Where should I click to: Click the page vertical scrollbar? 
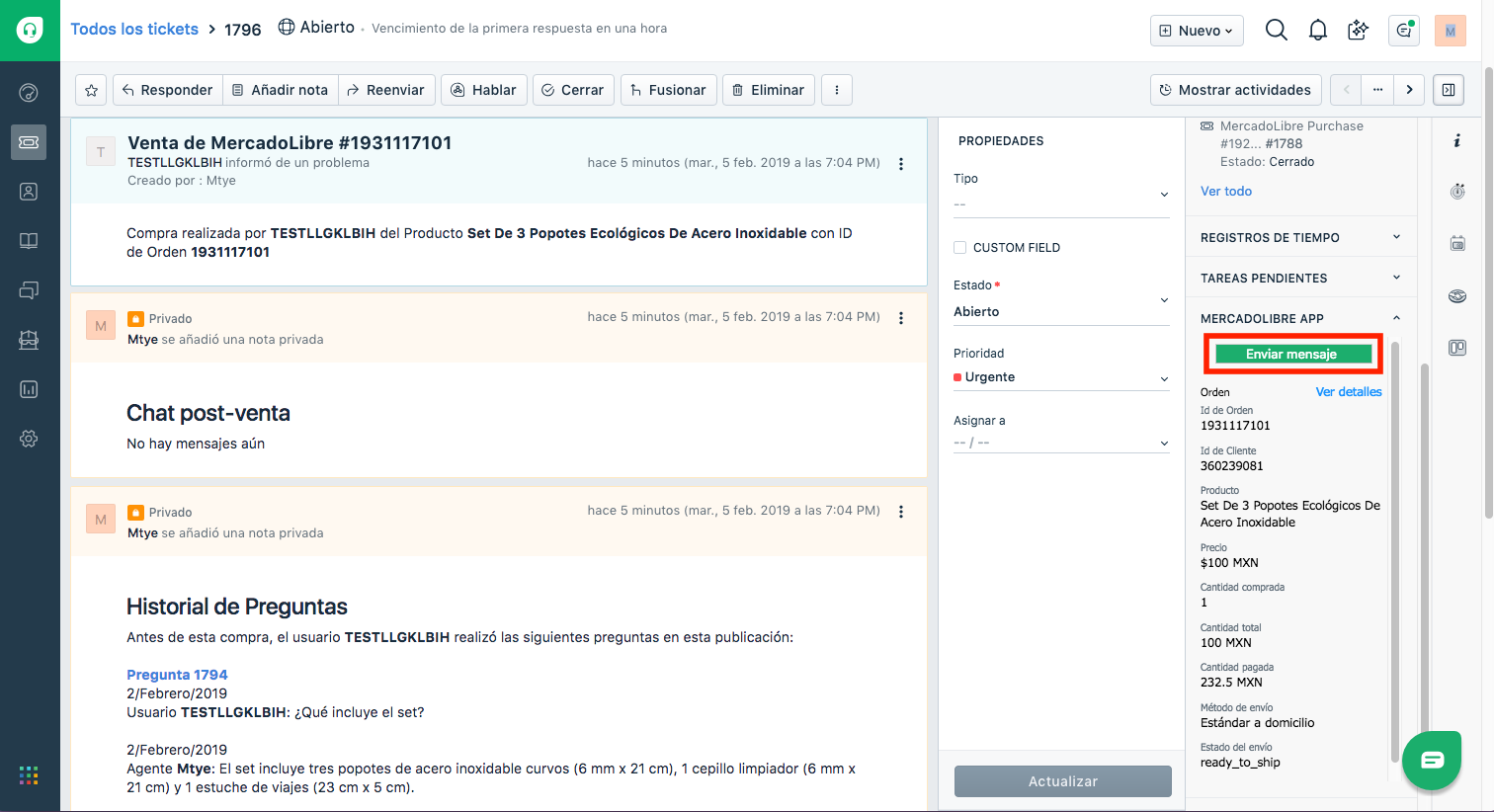pos(1488,291)
